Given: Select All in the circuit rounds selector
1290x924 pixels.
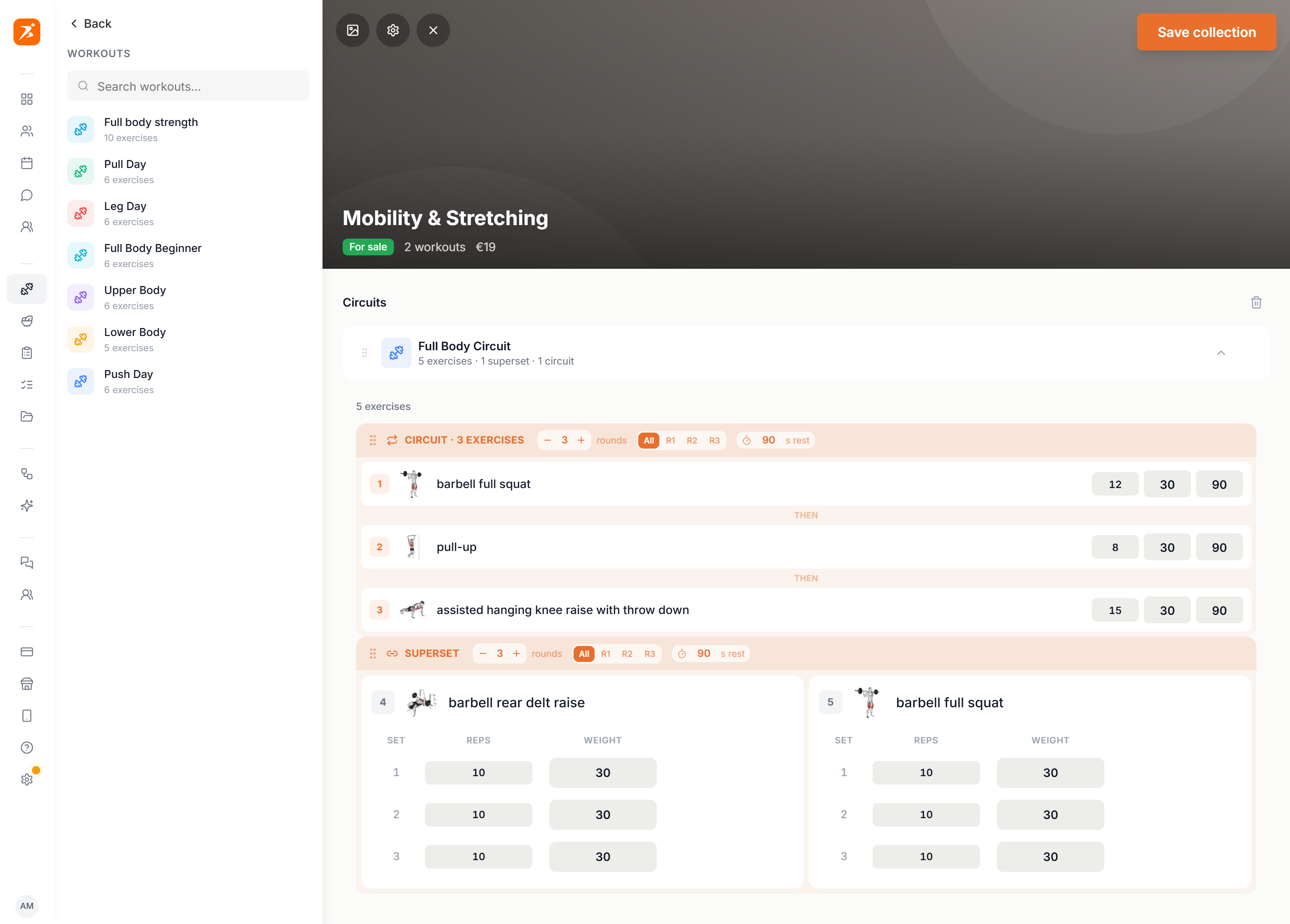Looking at the screenshot, I should coord(648,441).
